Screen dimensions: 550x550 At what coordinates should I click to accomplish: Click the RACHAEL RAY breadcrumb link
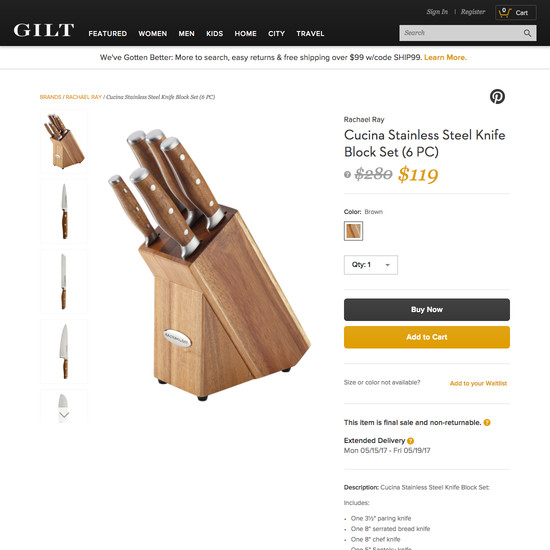pyautogui.click(x=83, y=97)
